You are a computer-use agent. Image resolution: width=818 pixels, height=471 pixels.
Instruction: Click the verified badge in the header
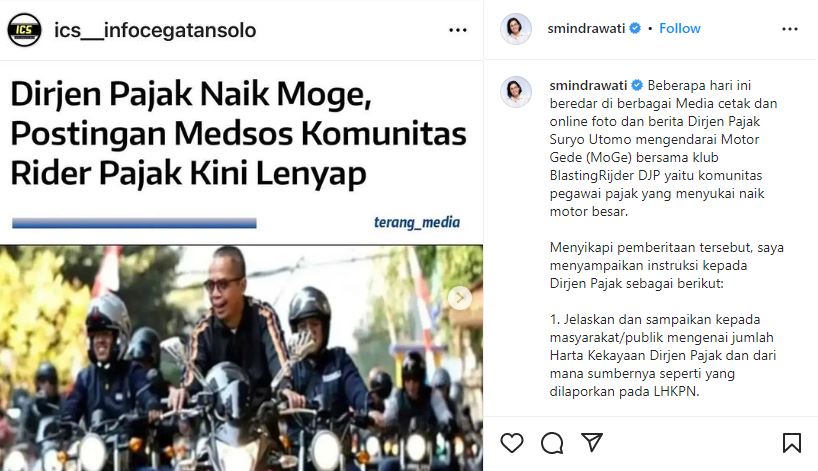(x=635, y=28)
